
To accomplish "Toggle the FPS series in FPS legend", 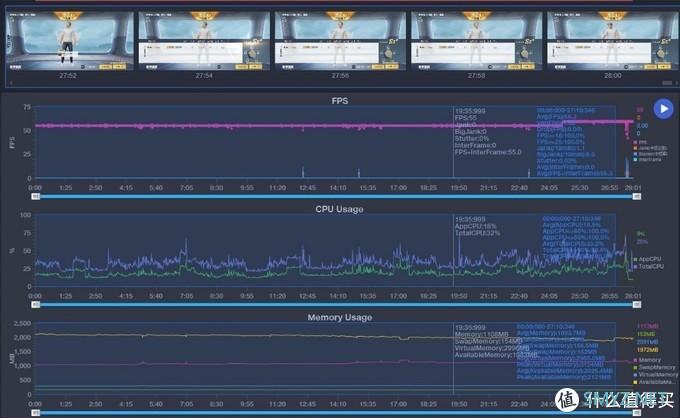I will pyautogui.click(x=641, y=142).
